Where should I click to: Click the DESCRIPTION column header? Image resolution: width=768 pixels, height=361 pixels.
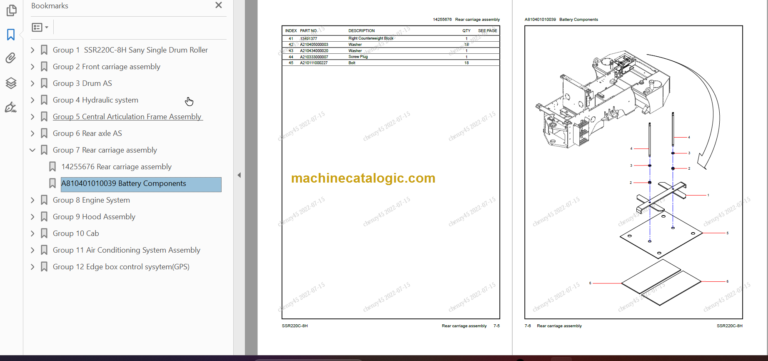[x=361, y=31]
